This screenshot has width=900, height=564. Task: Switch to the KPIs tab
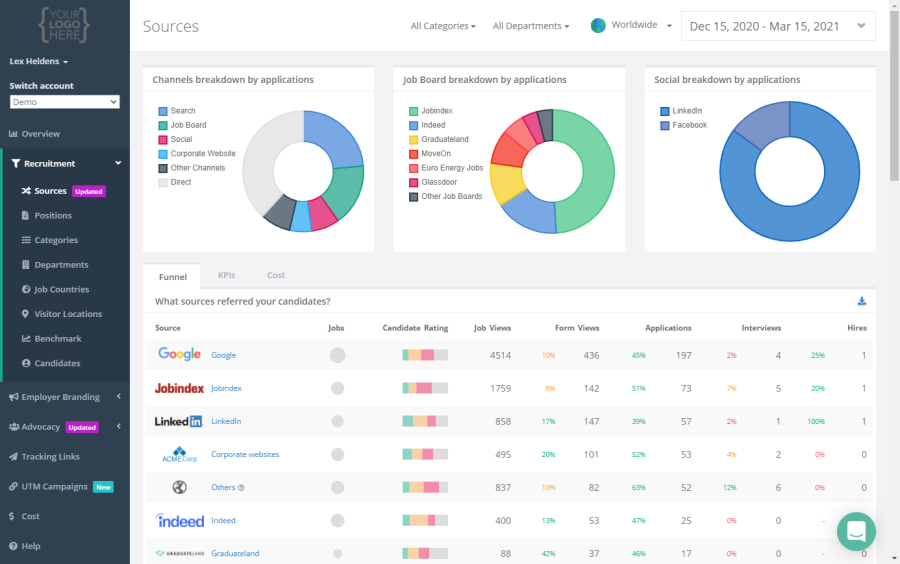(227, 275)
